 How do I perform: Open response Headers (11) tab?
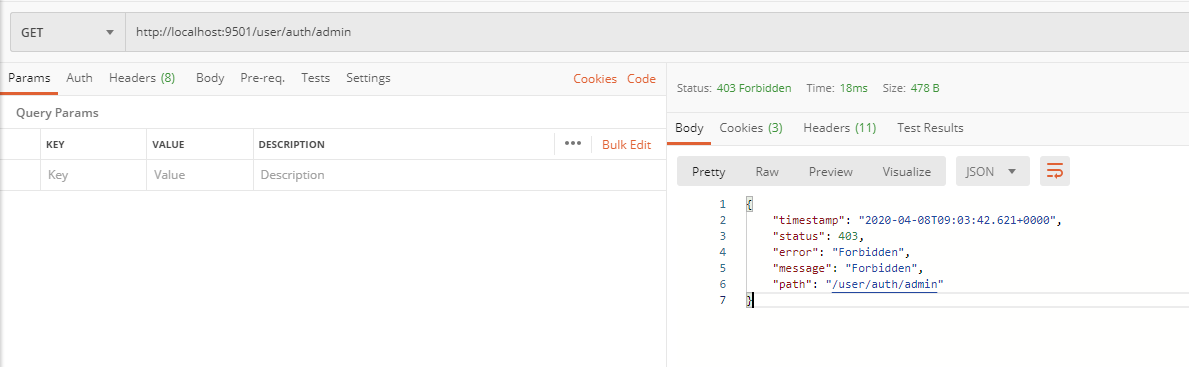[839, 127]
